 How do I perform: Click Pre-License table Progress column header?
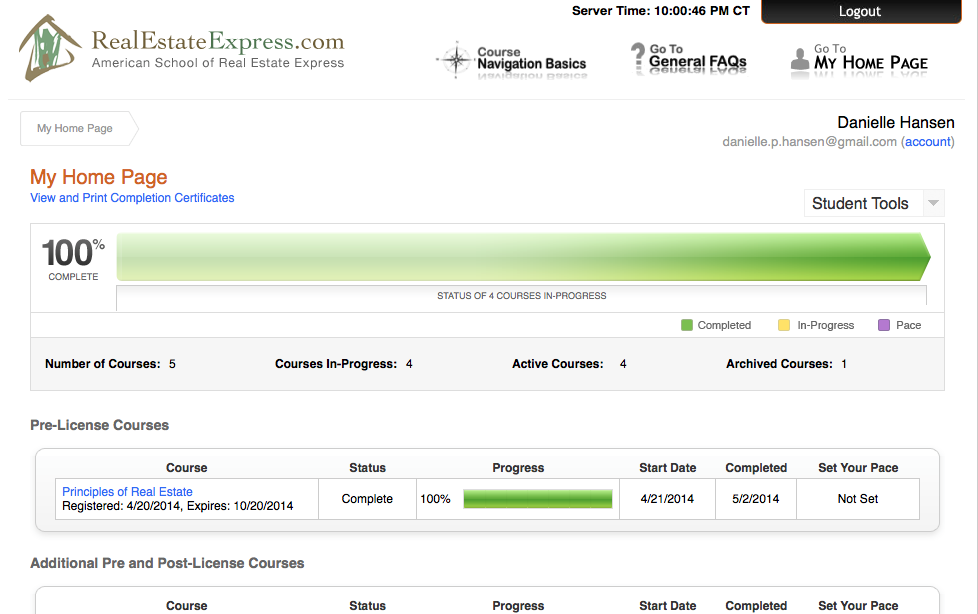click(x=518, y=467)
